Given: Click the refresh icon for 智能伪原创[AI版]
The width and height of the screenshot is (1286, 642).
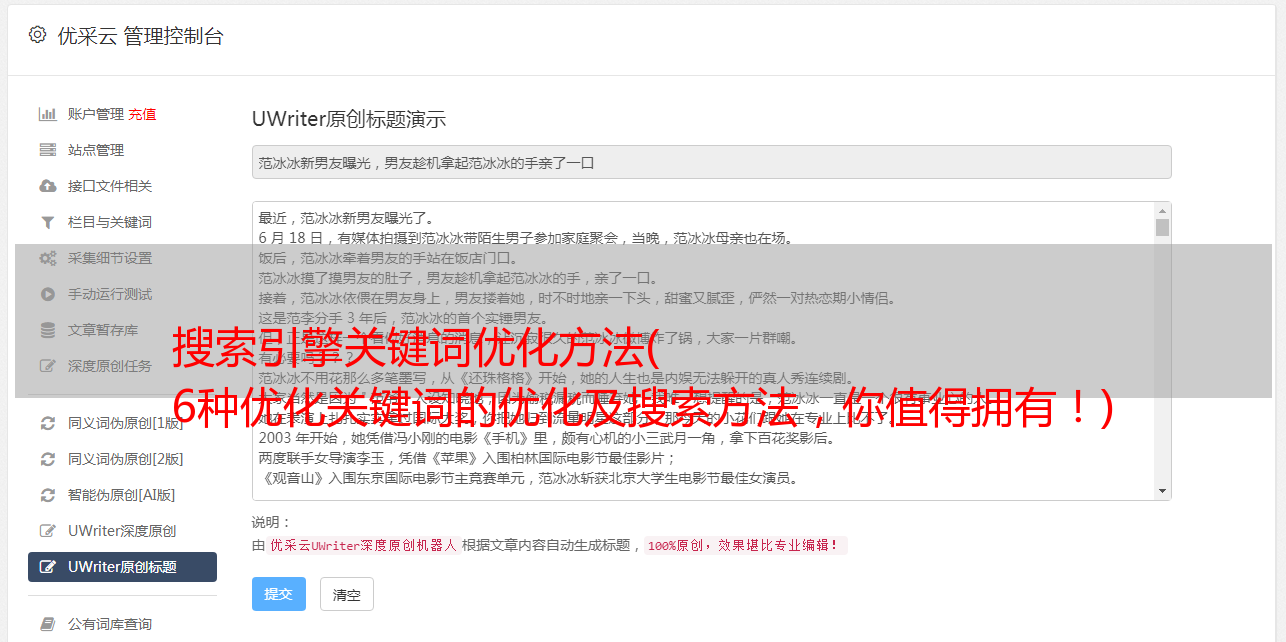Looking at the screenshot, I should click(x=47, y=495).
